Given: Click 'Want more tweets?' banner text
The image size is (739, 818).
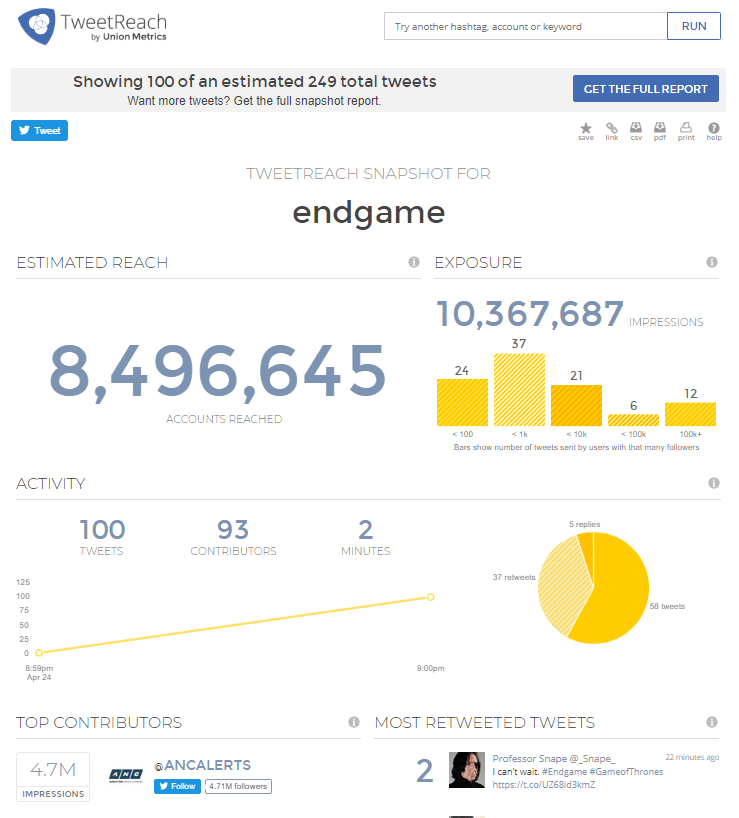Looking at the screenshot, I should pos(254,101).
